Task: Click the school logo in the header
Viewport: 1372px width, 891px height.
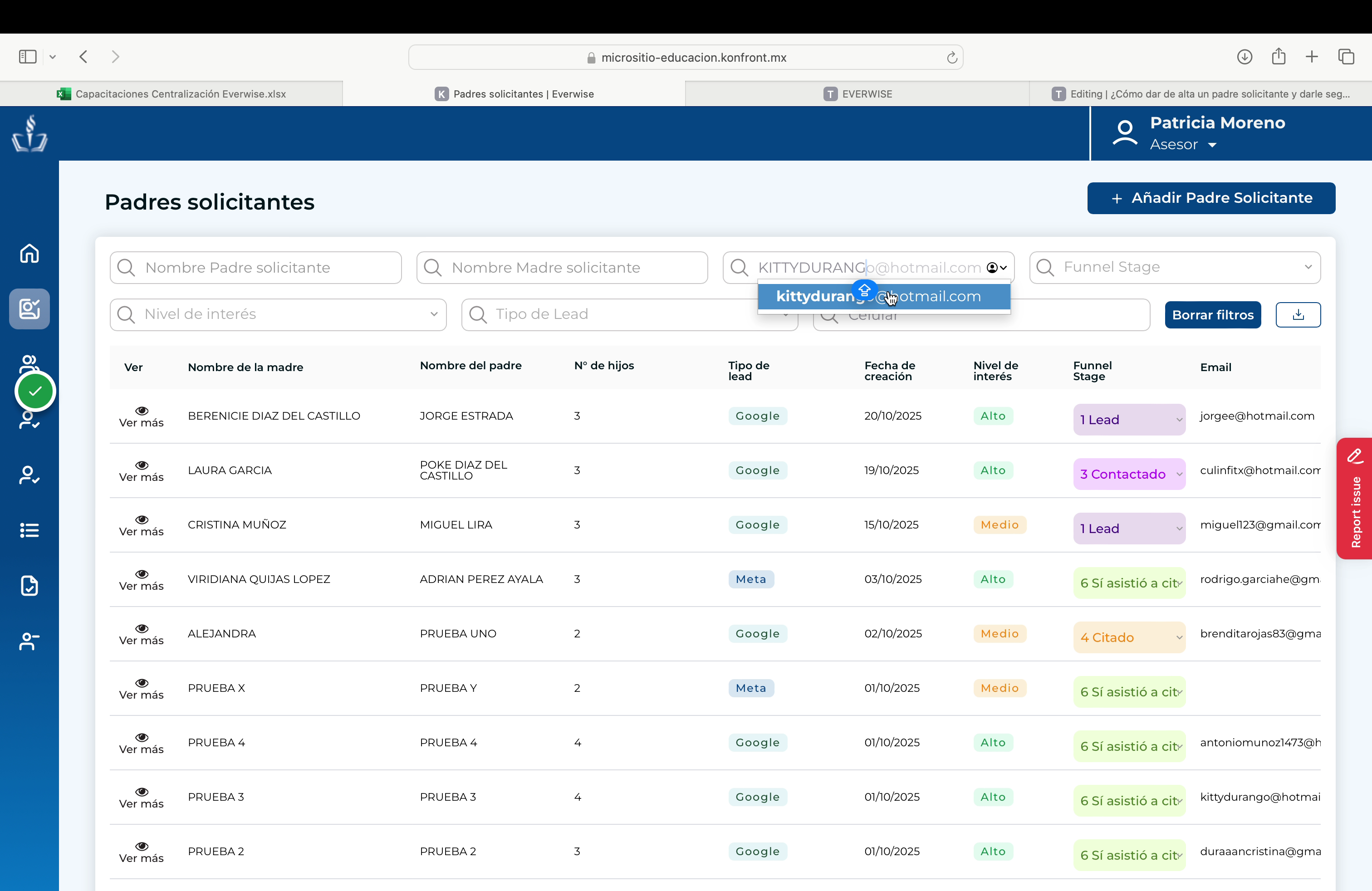Action: 29,133
